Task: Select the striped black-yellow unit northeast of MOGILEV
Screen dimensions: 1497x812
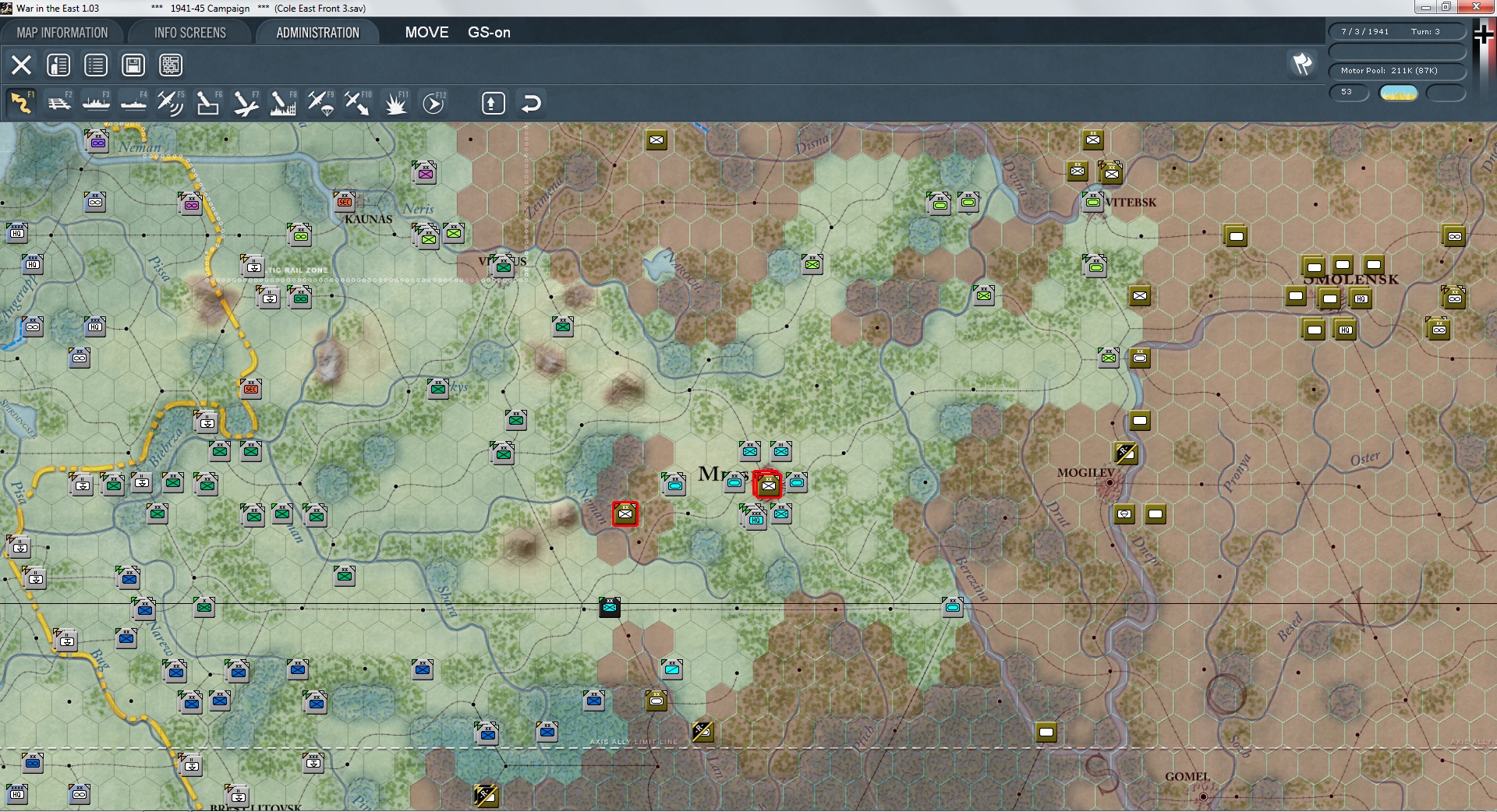Action: pos(1125,452)
